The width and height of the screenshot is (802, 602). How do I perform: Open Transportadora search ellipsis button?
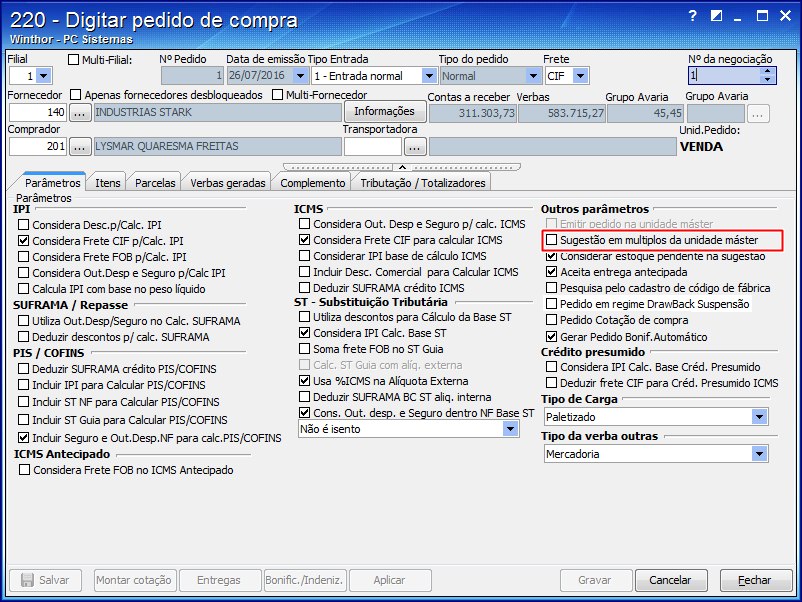coord(415,147)
